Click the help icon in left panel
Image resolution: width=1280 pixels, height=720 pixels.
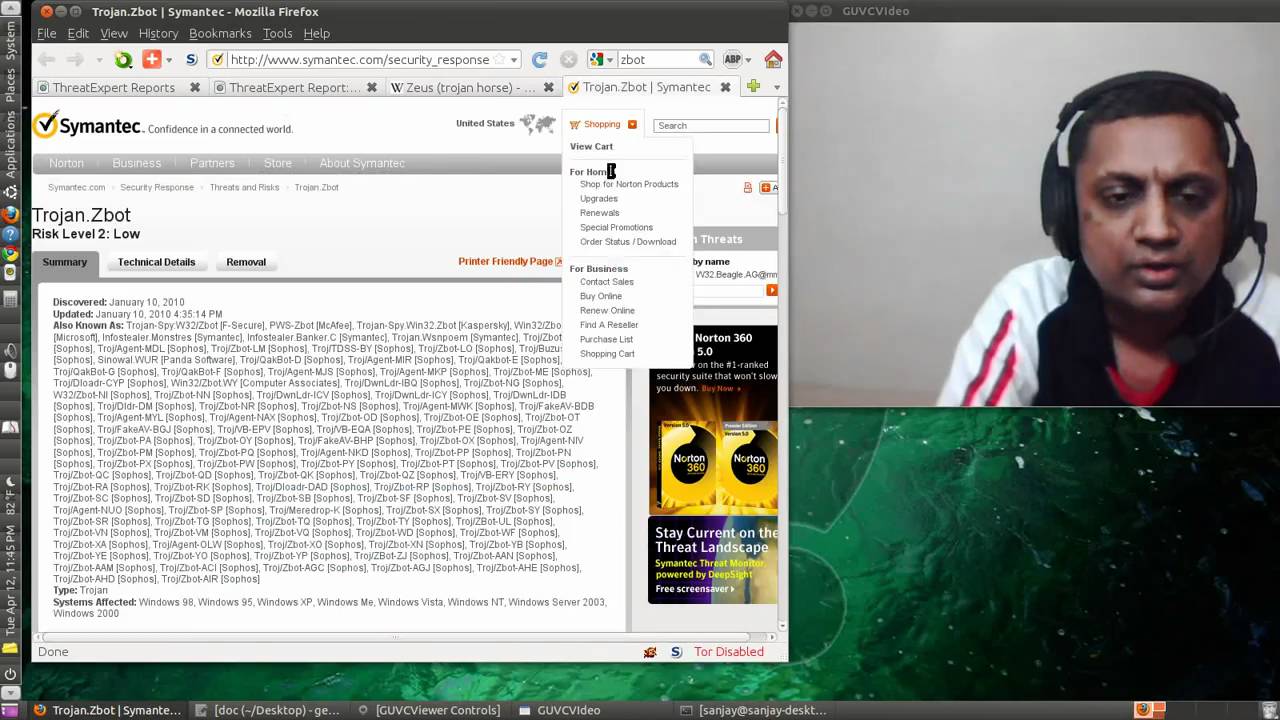10,234
